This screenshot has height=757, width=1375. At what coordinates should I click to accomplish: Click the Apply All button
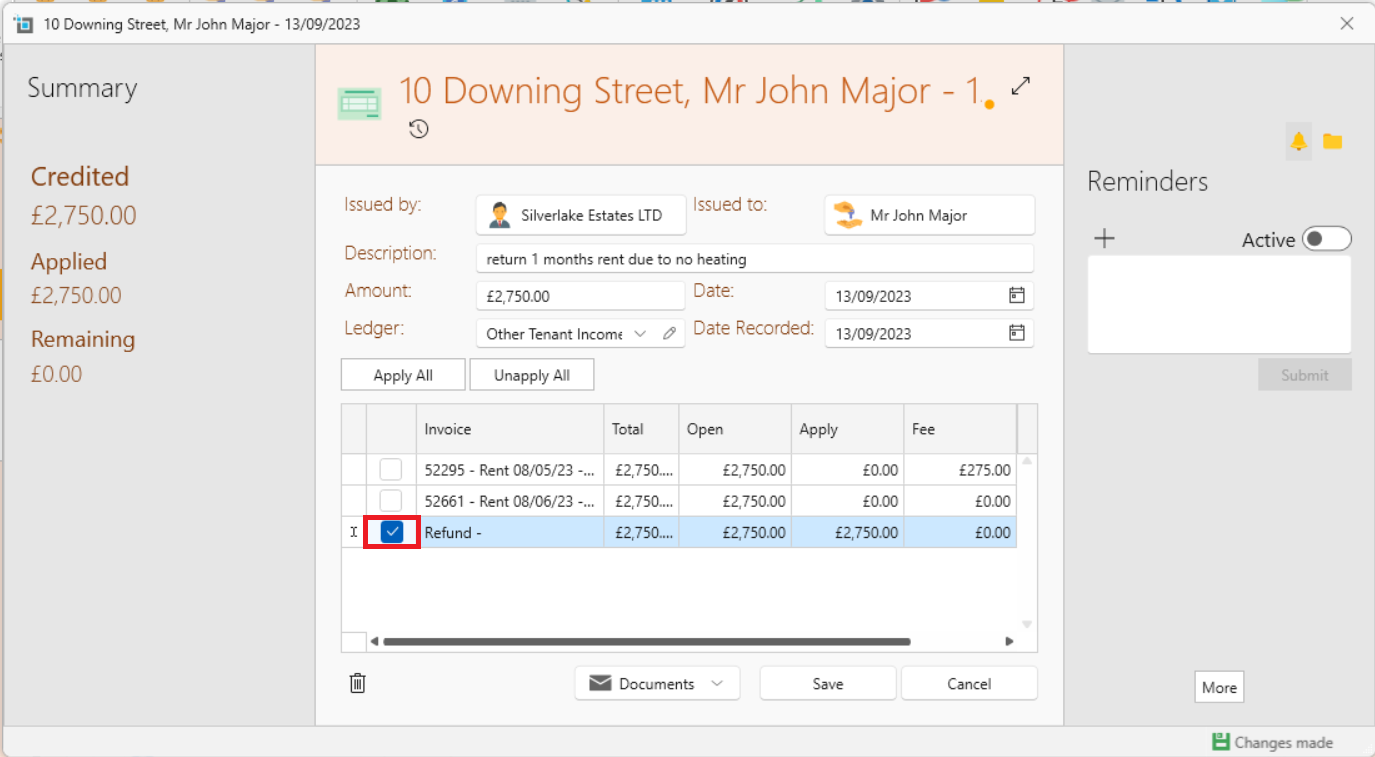click(x=403, y=375)
